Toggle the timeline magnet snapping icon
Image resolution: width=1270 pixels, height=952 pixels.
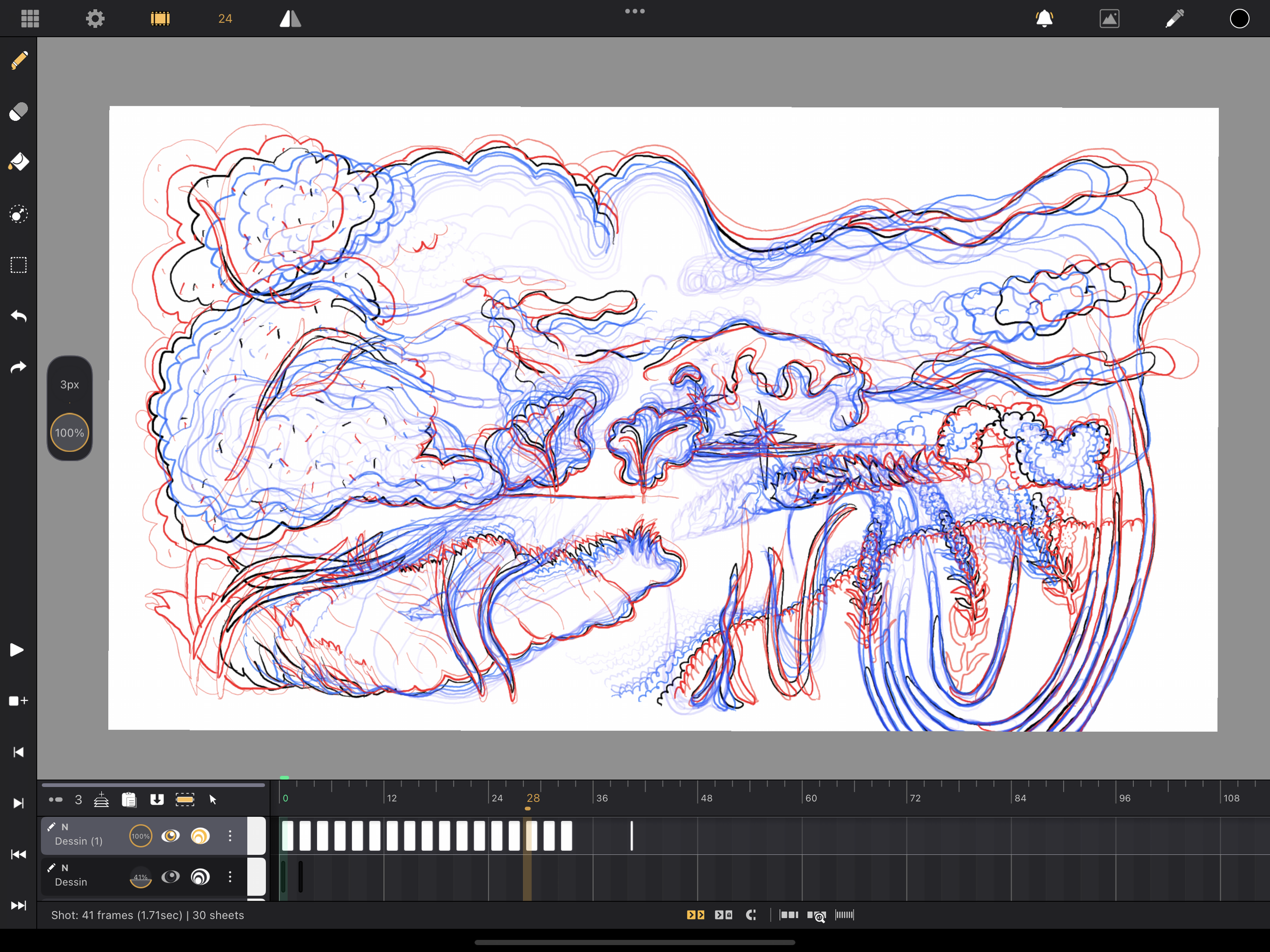point(750,915)
